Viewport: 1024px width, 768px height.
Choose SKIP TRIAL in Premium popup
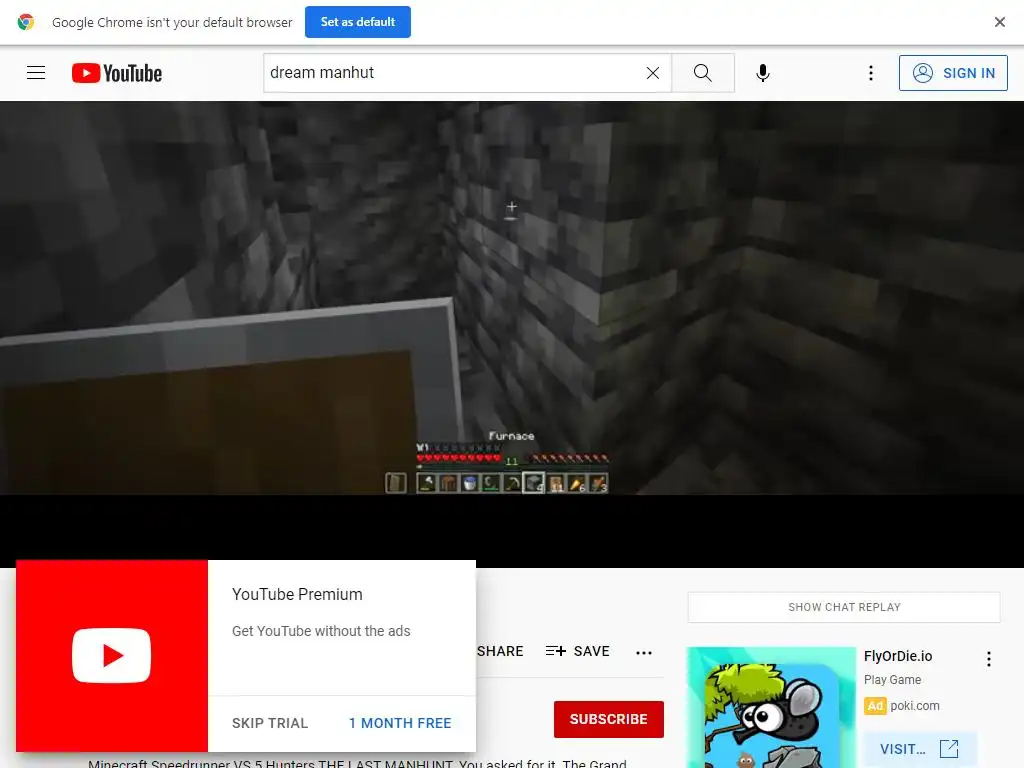point(270,723)
